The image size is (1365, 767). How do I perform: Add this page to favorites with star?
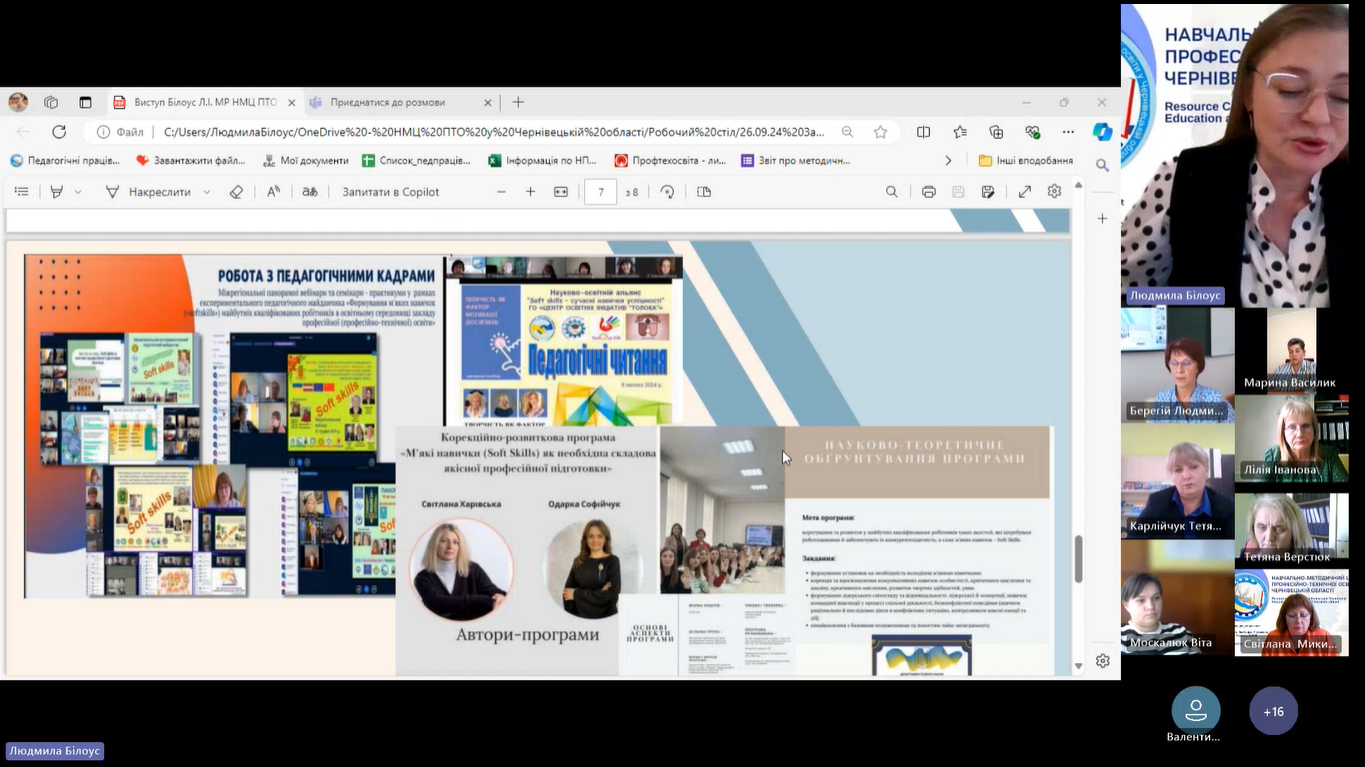(x=880, y=132)
